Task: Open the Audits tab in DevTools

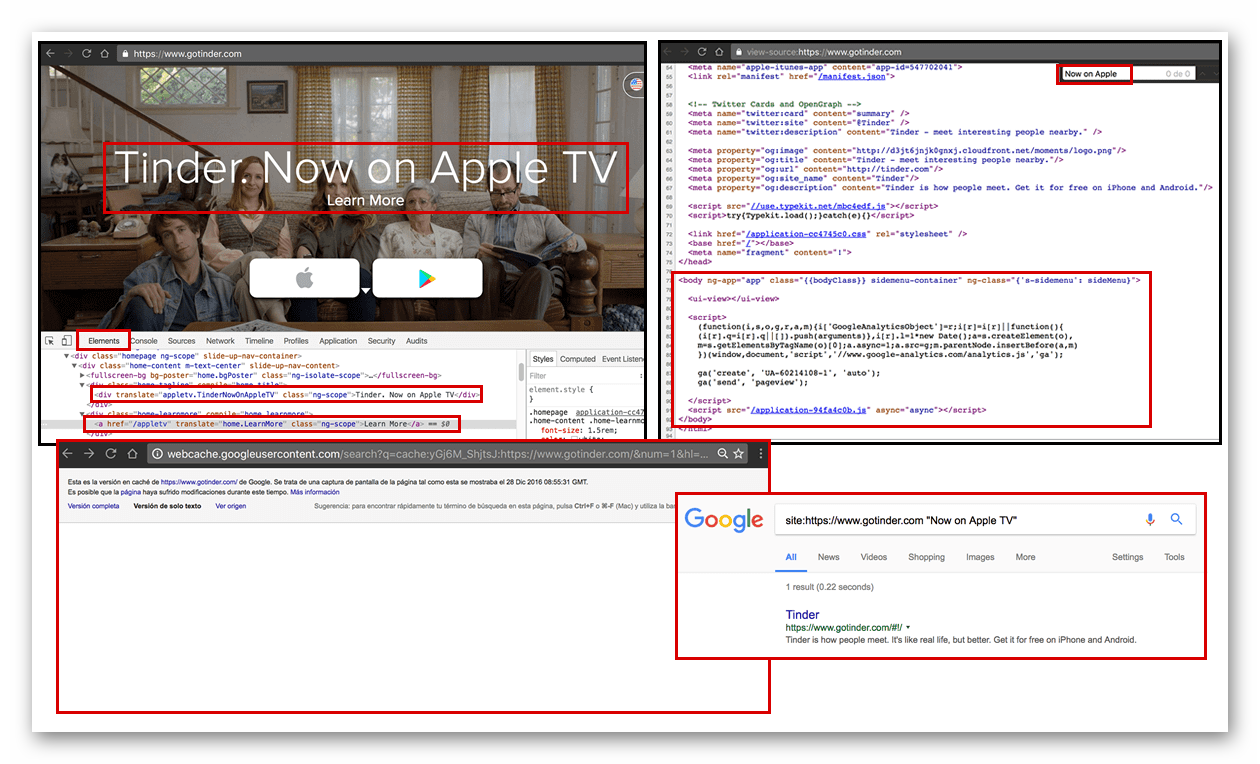Action: 417,341
